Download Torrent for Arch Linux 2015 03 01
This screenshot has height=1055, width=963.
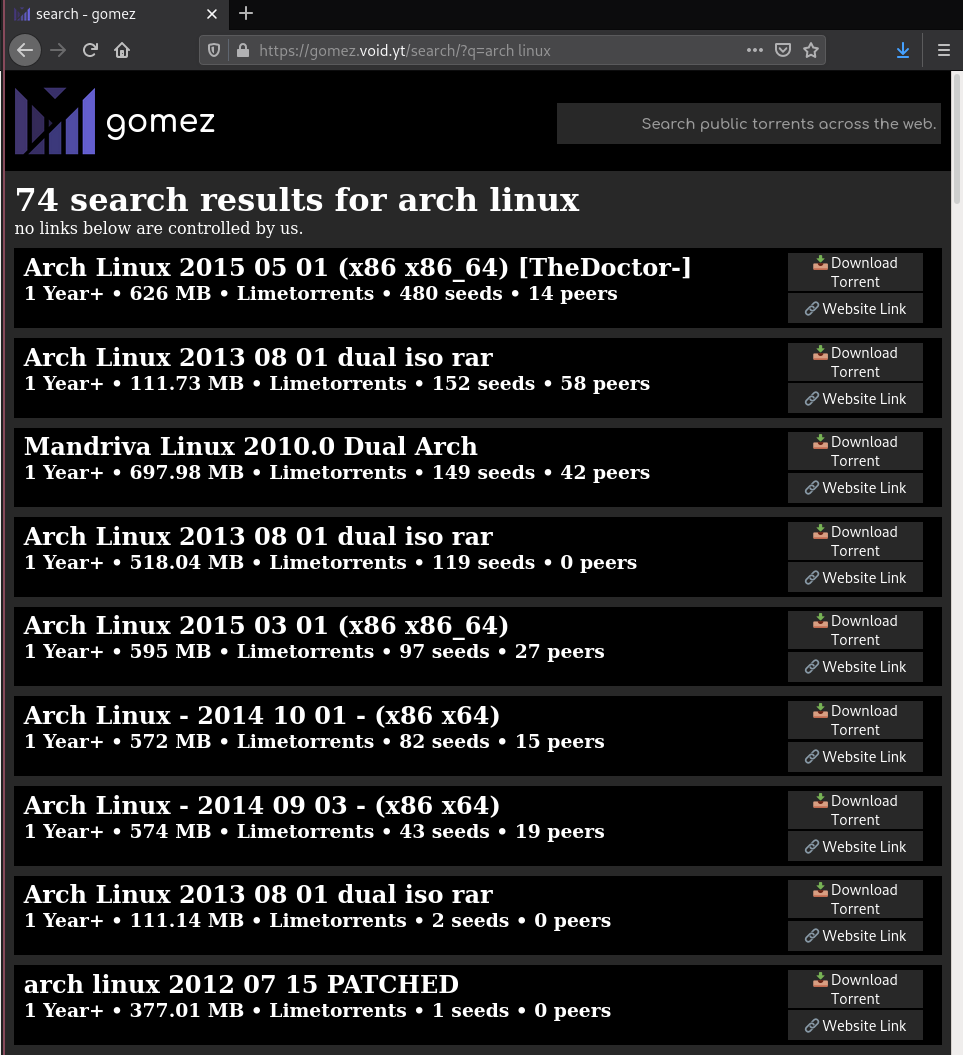click(x=855, y=630)
